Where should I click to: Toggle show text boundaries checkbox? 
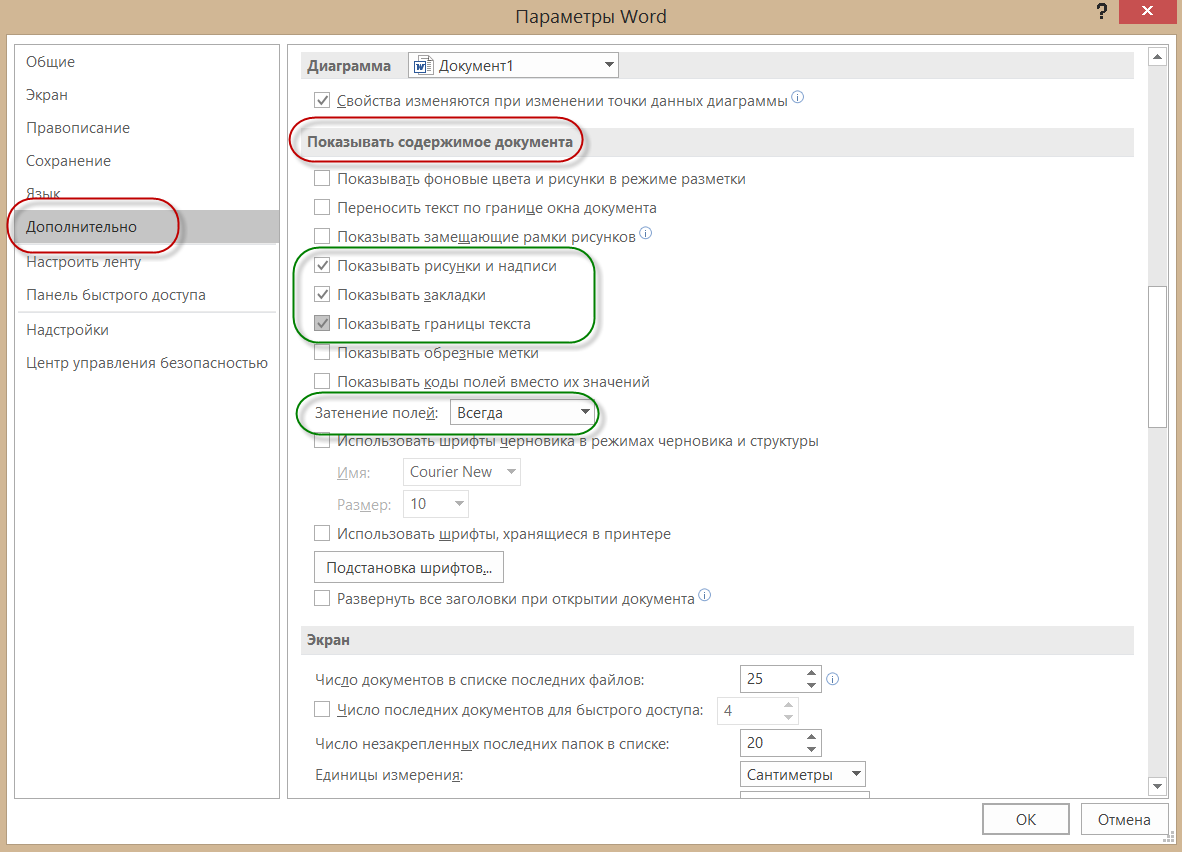[x=322, y=323]
